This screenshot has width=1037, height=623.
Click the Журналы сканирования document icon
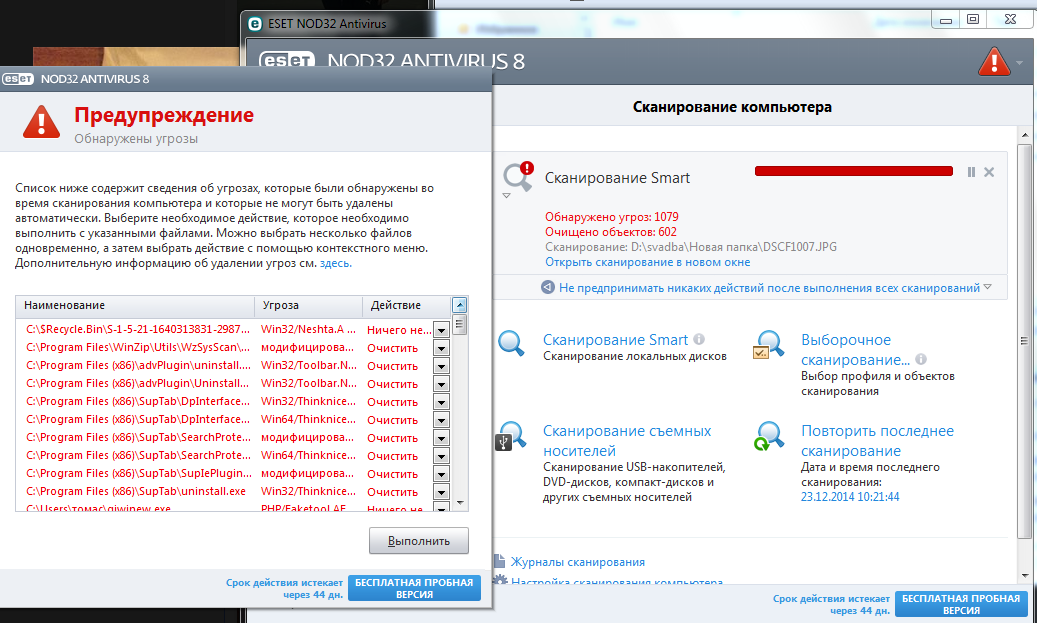tap(500, 561)
